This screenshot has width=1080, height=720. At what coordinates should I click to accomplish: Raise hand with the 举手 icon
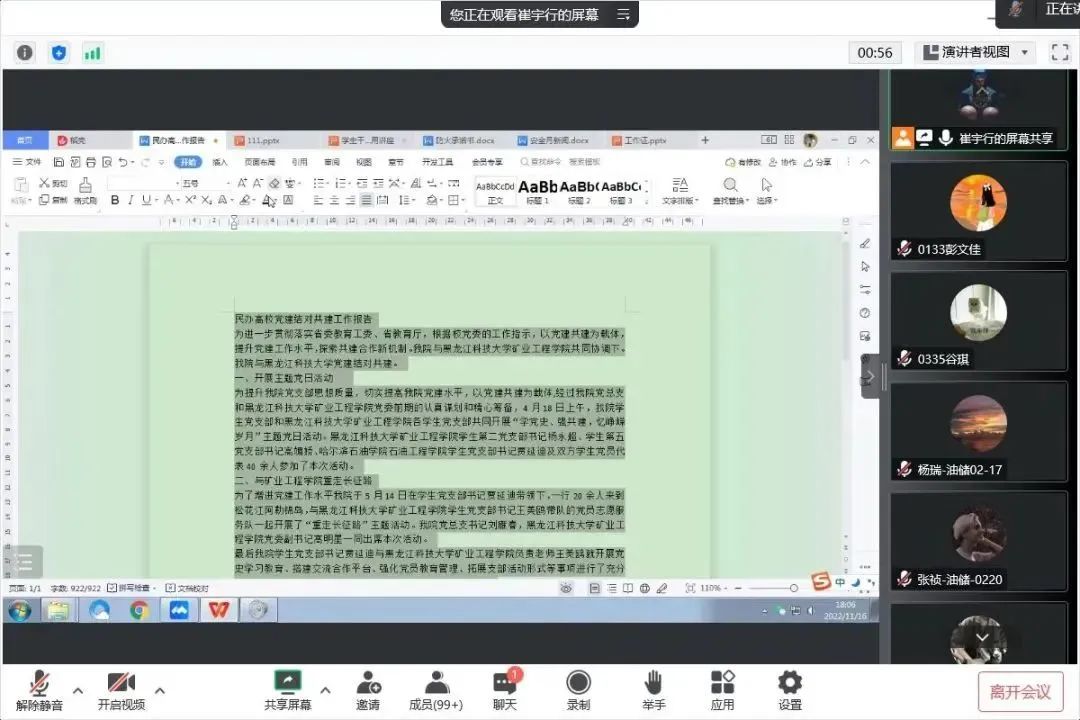tap(653, 684)
